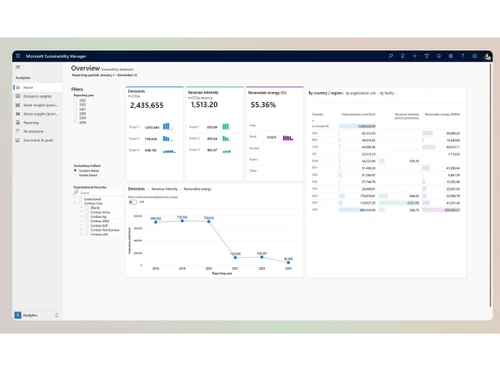The width and height of the screenshot is (500, 375).
Task: Click Scope 2 revenue intensity sparkline
Action: click(227, 138)
